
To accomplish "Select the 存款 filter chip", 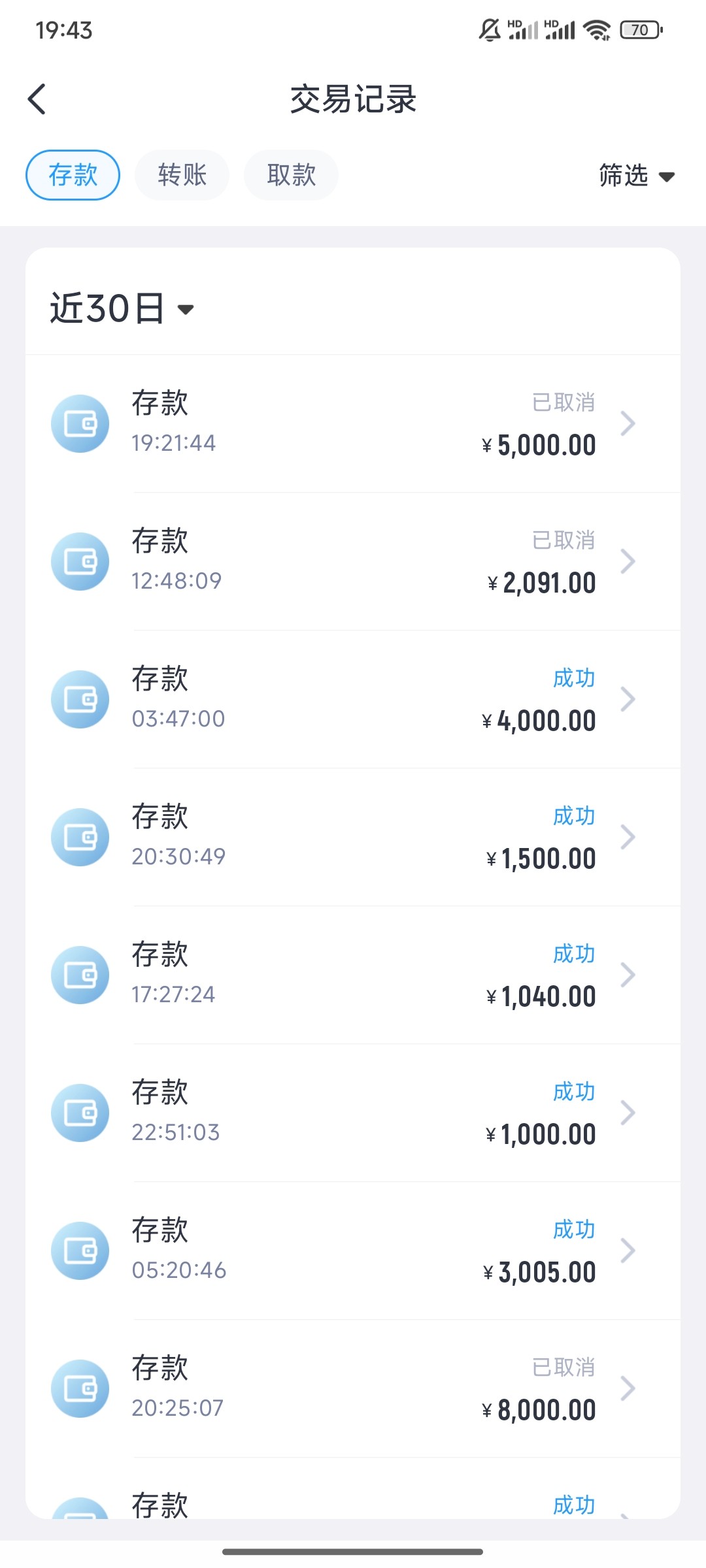I will coord(73,175).
